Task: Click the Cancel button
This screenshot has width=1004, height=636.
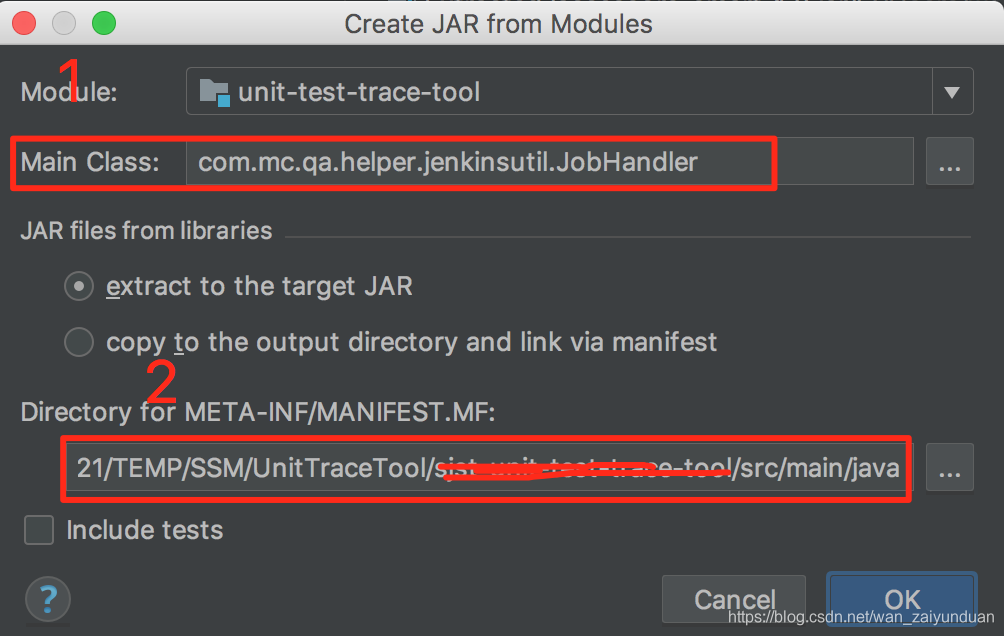Action: (734, 599)
